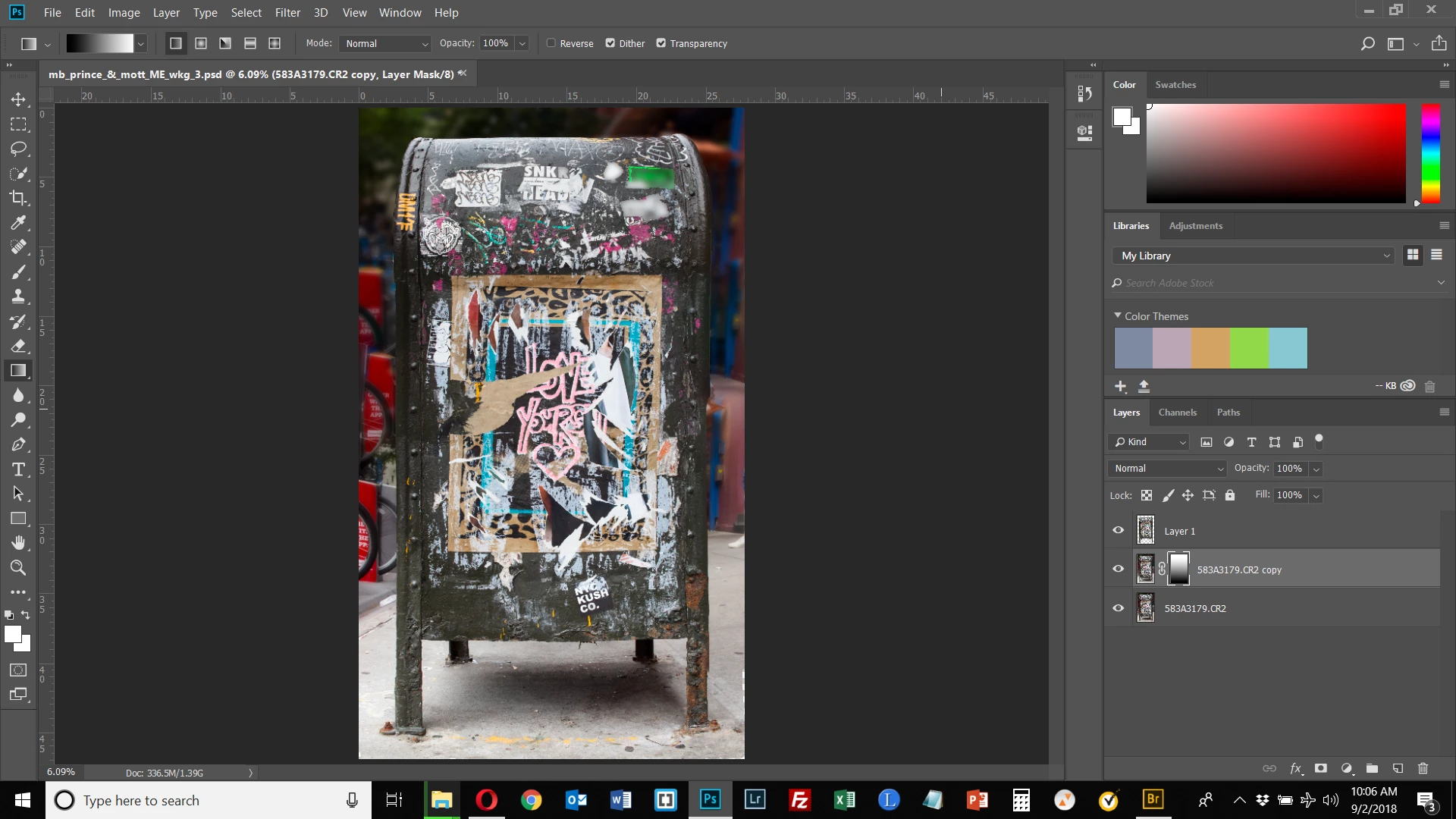
Task: Select the Horizontal Type tool
Action: [18, 469]
